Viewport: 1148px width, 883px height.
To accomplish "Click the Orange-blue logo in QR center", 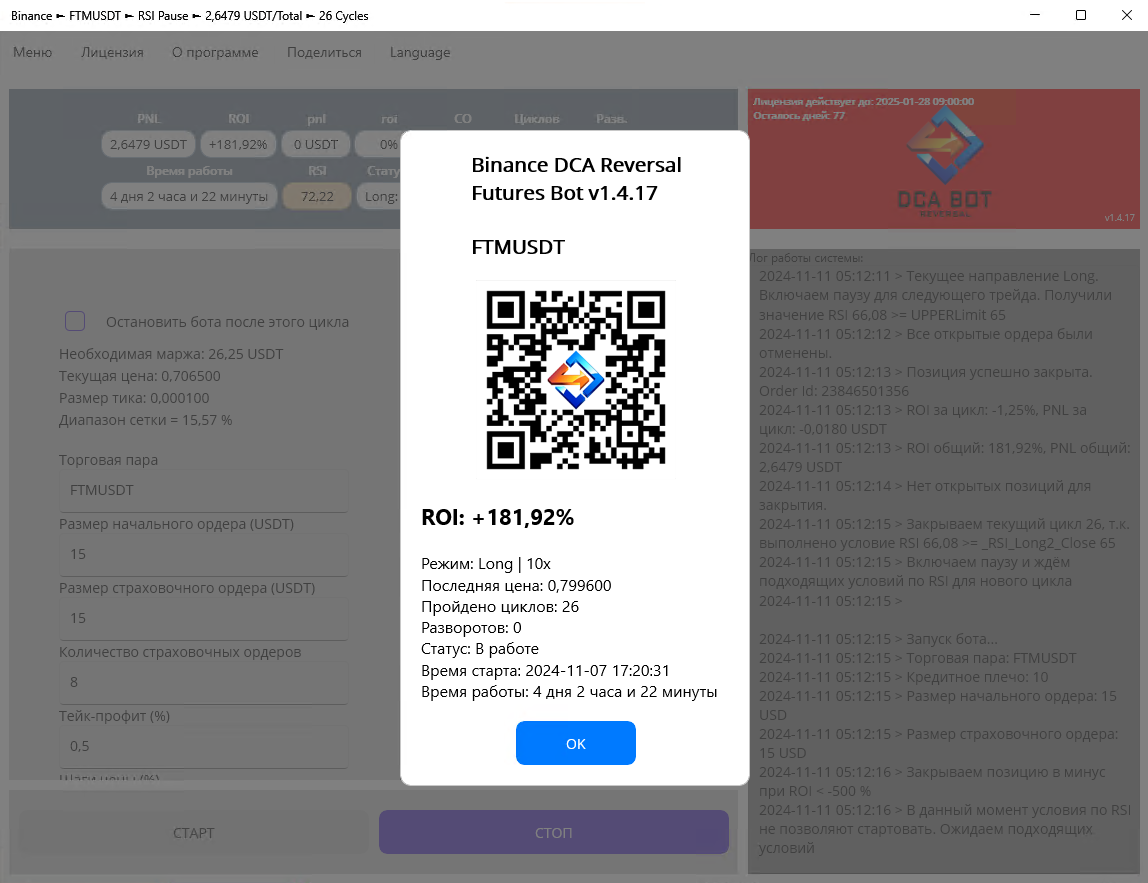I will [x=575, y=379].
